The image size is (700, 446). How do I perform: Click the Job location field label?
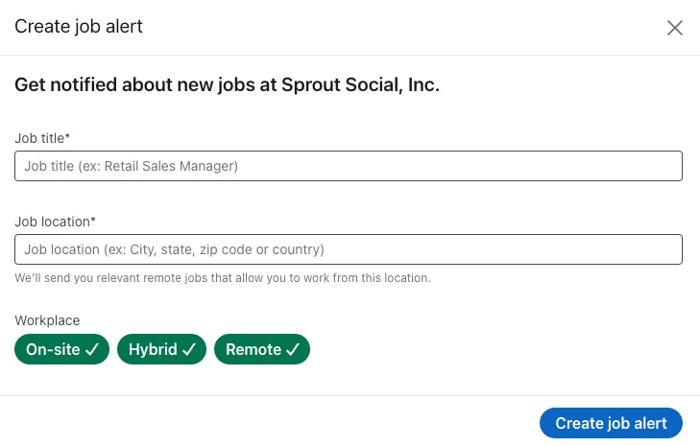click(54, 221)
